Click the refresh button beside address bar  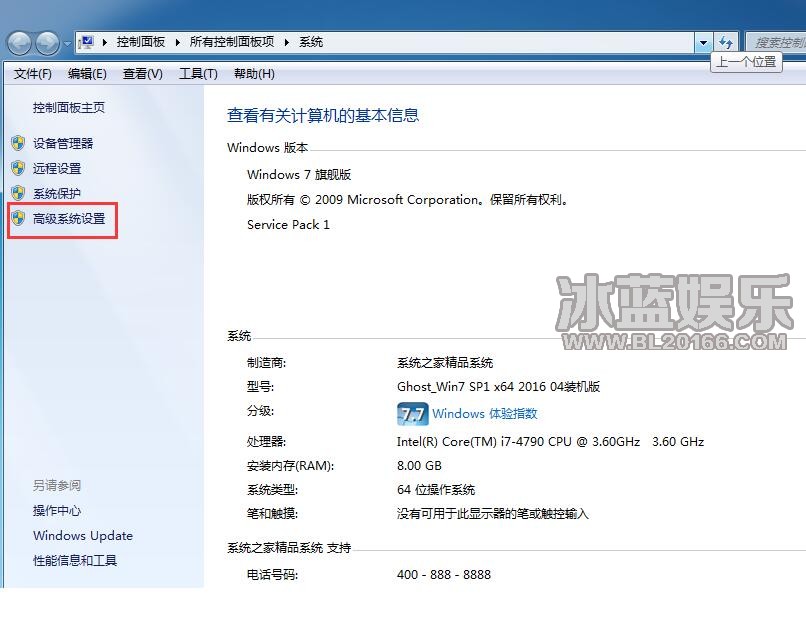pos(726,43)
